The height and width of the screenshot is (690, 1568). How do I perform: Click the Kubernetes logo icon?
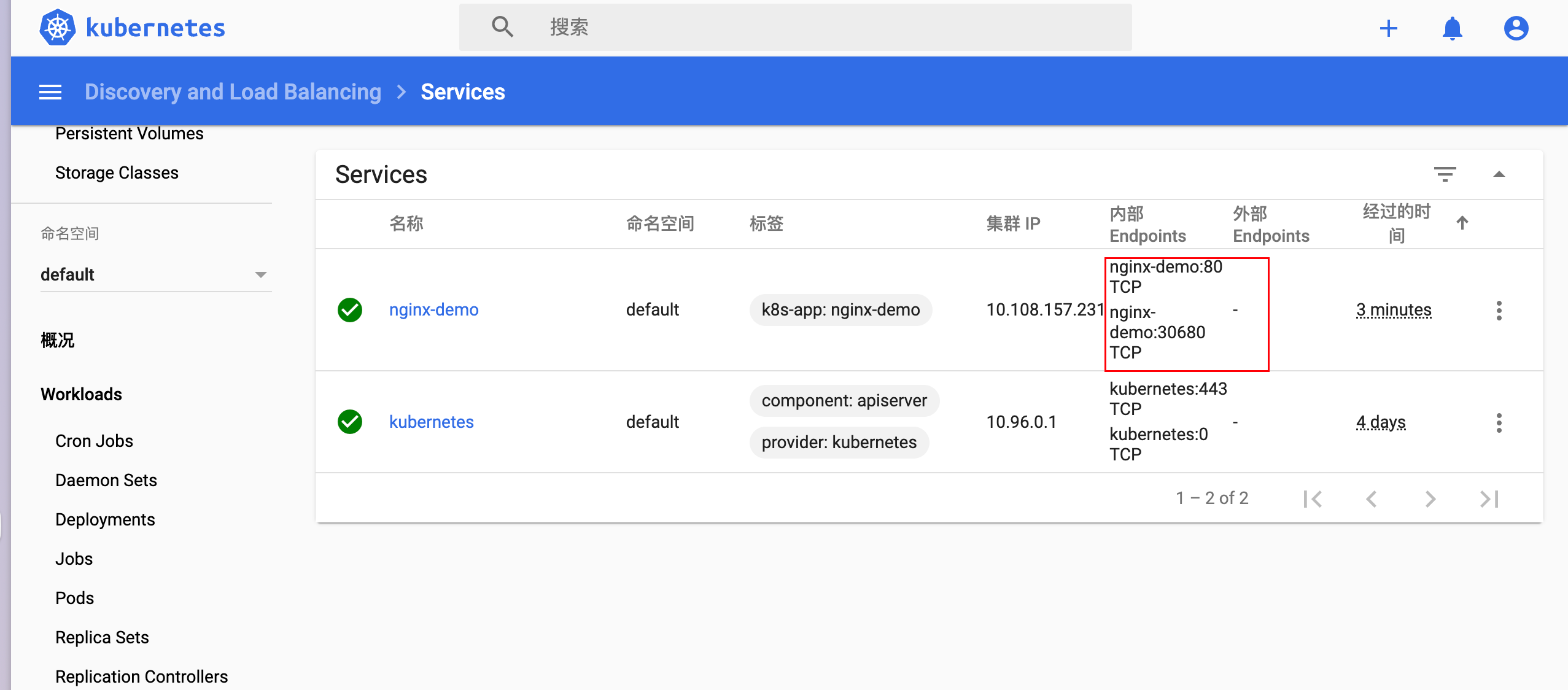(x=58, y=28)
